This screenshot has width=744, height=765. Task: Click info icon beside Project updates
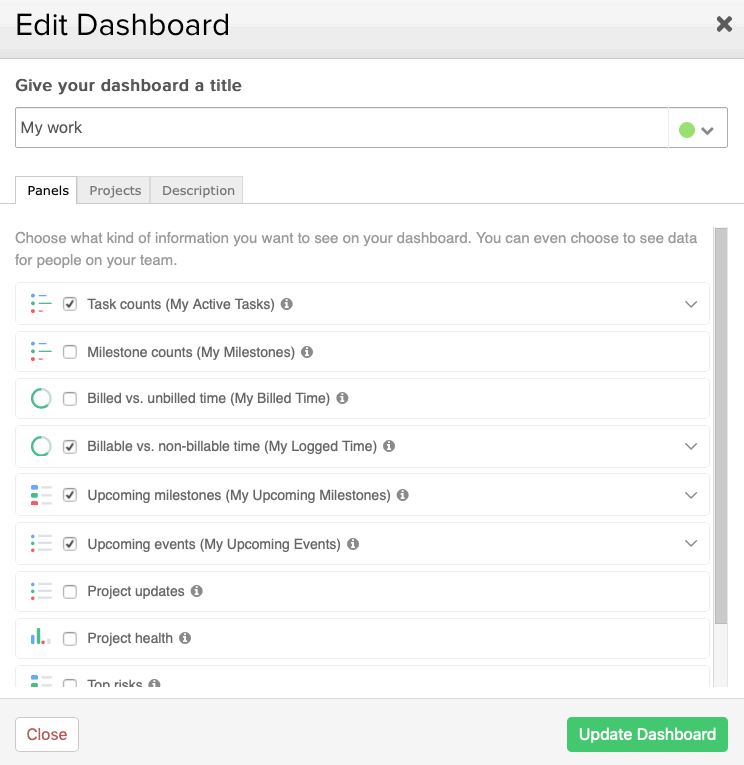click(197, 591)
